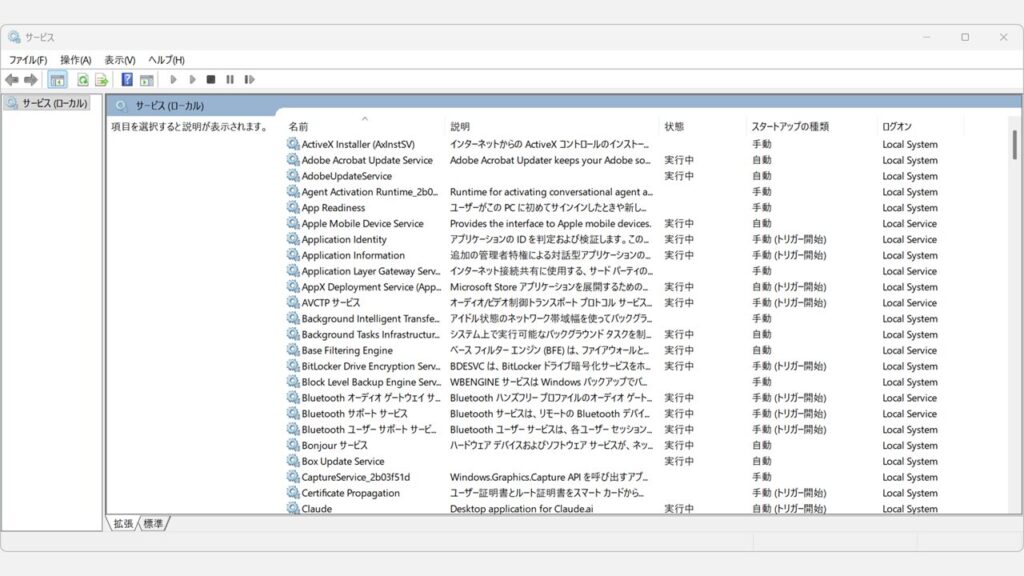1024x576 pixels.
Task: Open the 表示 menu
Action: pyautogui.click(x=119, y=59)
